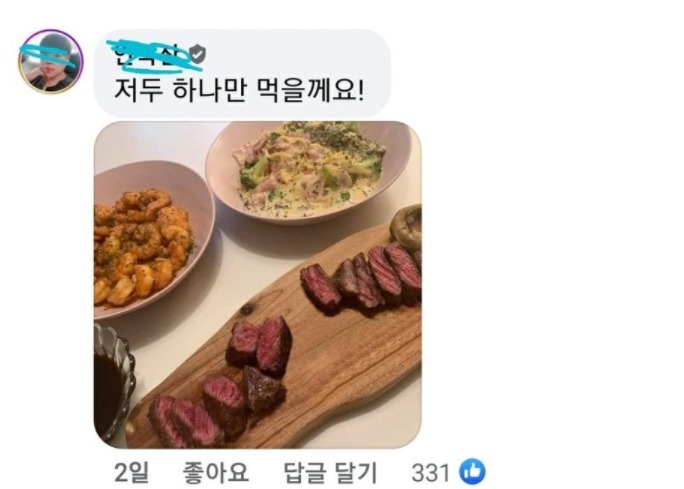Image resolution: width=684 pixels, height=489 pixels.
Task: Reply using 답글 달기
Action: (x=330, y=472)
